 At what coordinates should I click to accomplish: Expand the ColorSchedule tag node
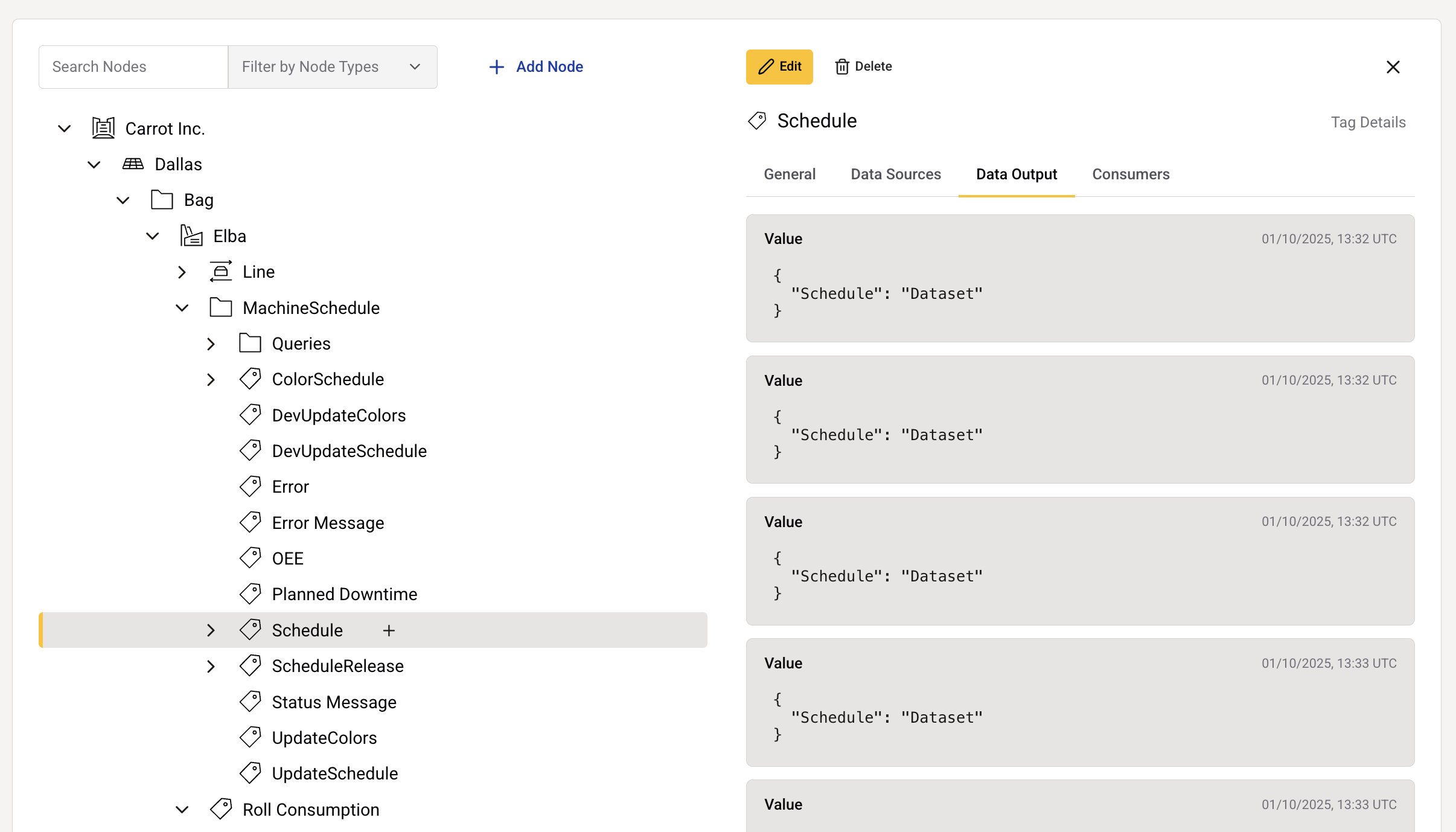click(211, 379)
